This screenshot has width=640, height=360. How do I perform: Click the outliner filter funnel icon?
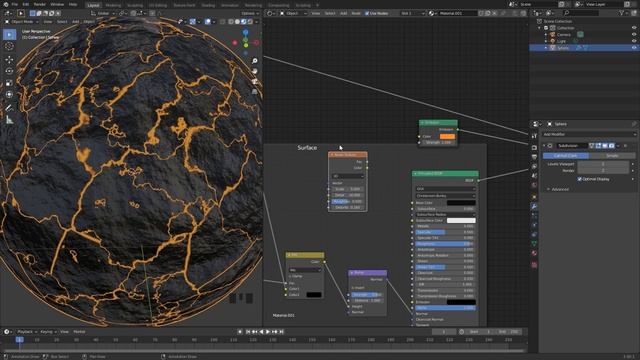click(622, 13)
